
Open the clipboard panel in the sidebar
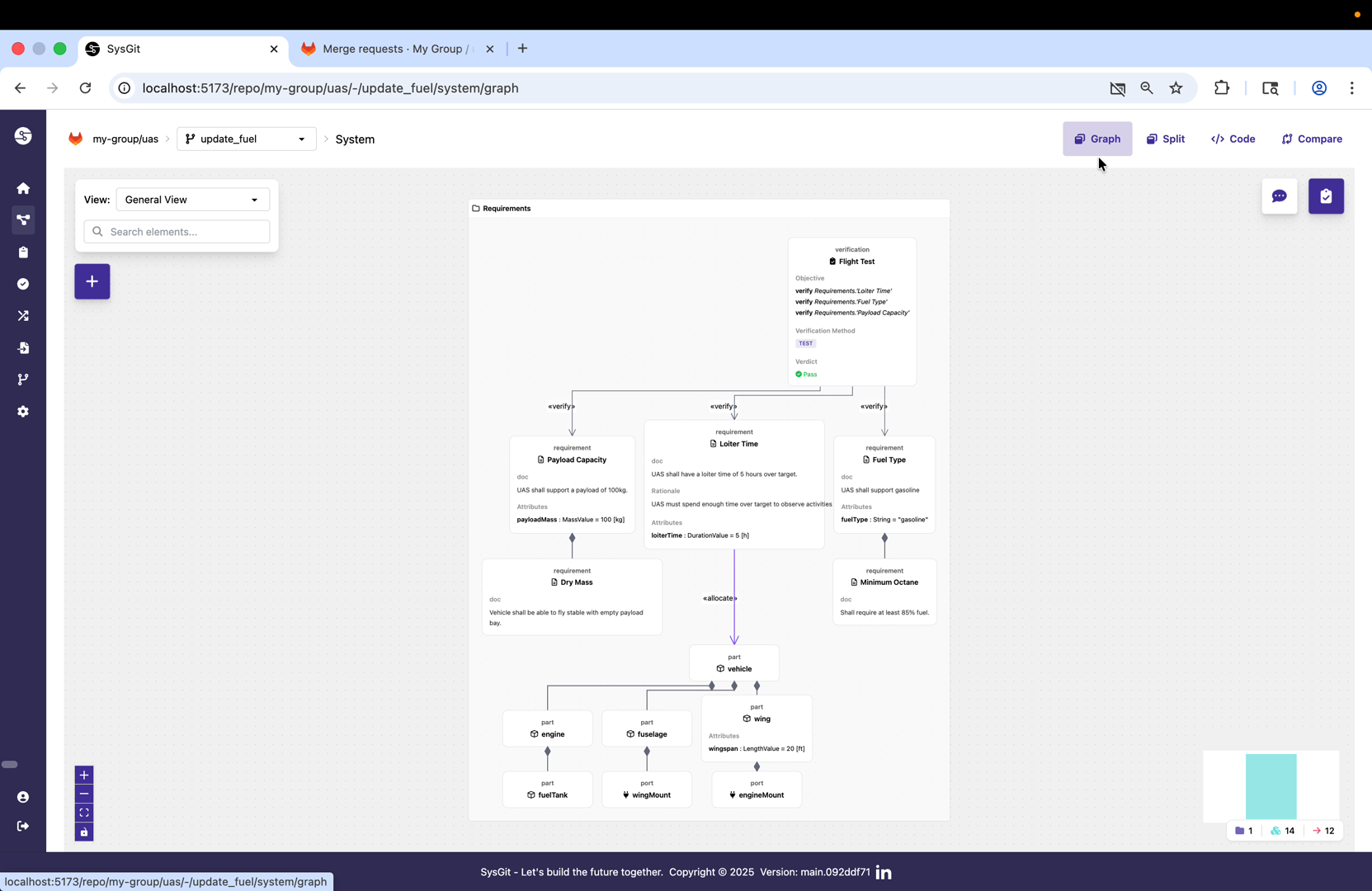(x=23, y=252)
